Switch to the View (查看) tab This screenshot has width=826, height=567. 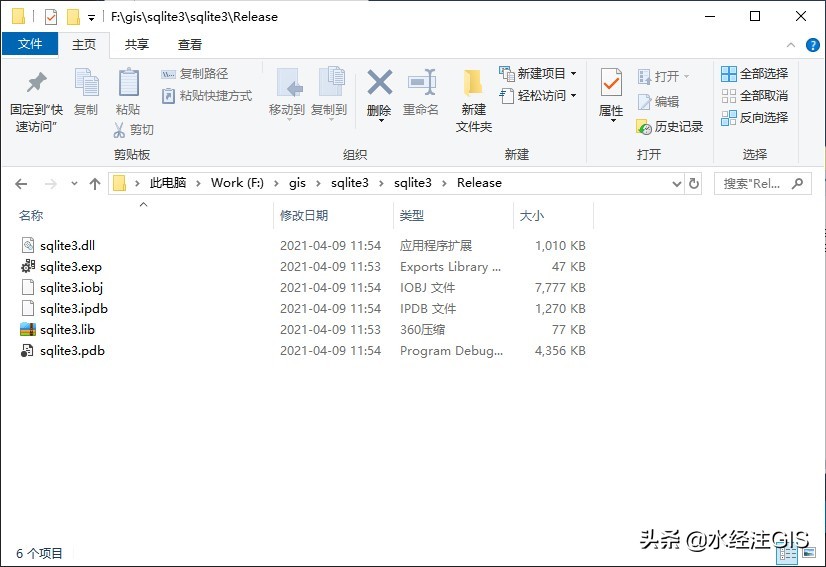190,45
